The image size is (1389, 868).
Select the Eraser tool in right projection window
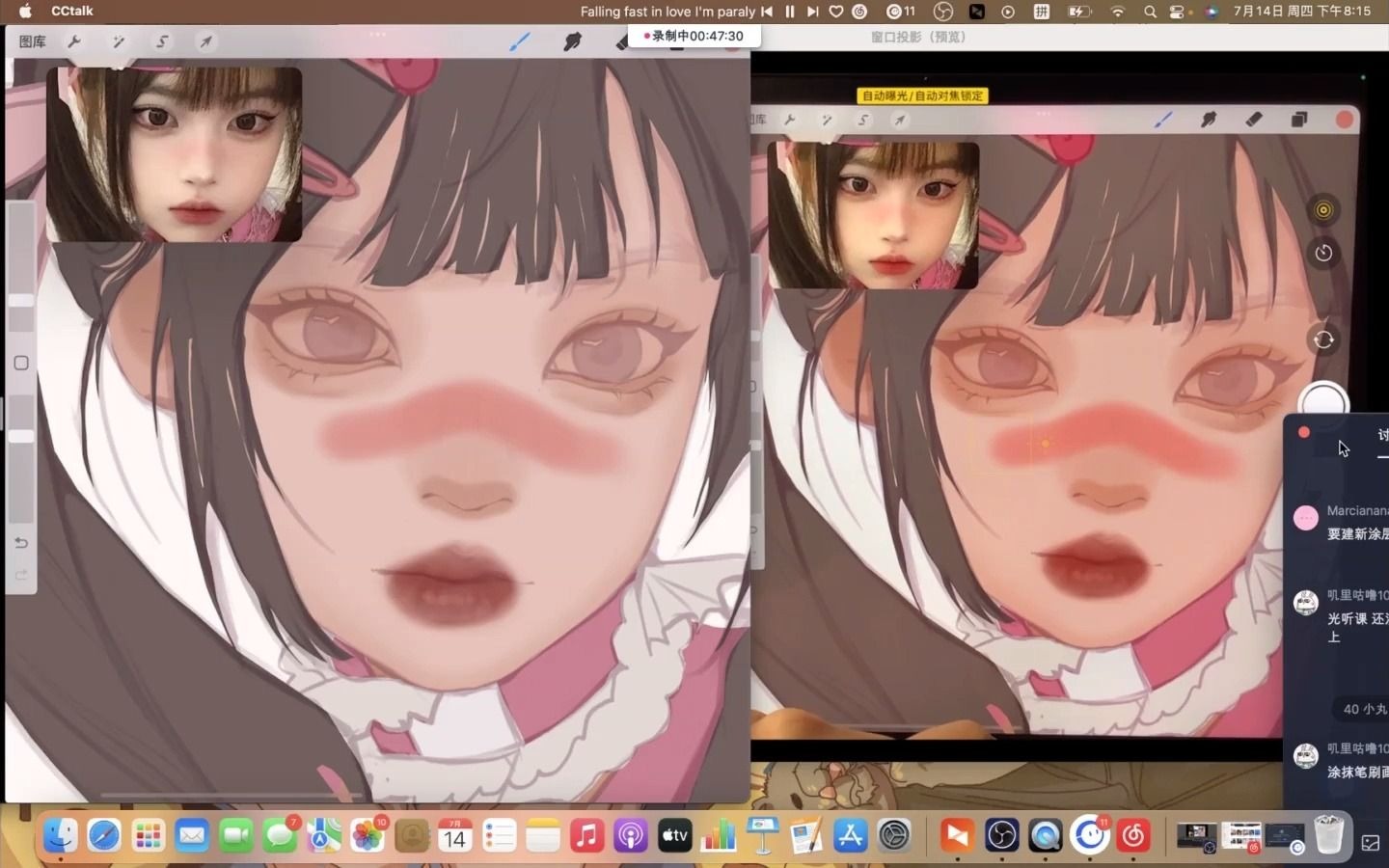point(1253,120)
